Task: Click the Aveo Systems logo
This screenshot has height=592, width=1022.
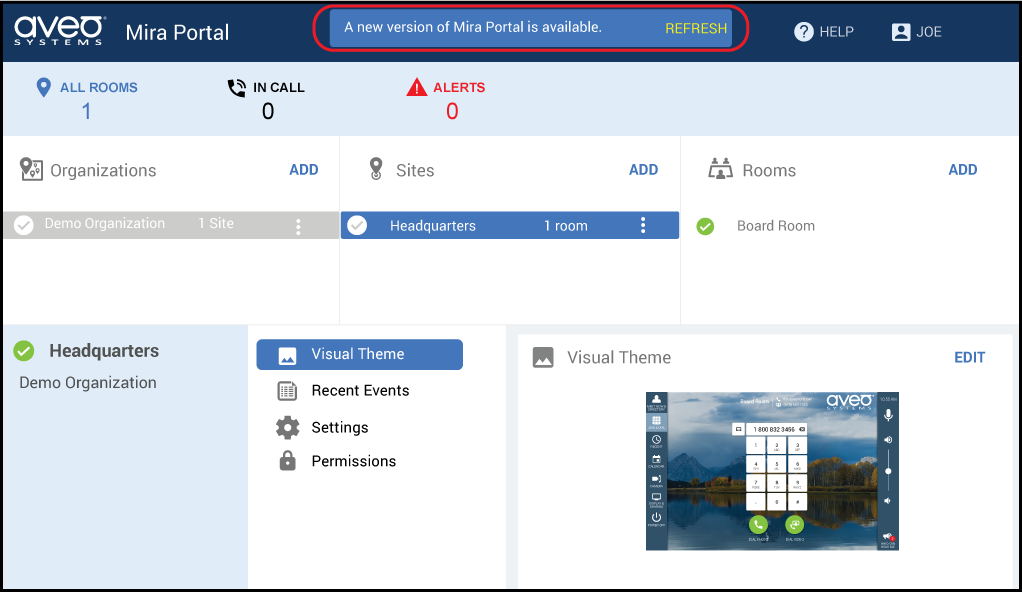Action: click(59, 30)
